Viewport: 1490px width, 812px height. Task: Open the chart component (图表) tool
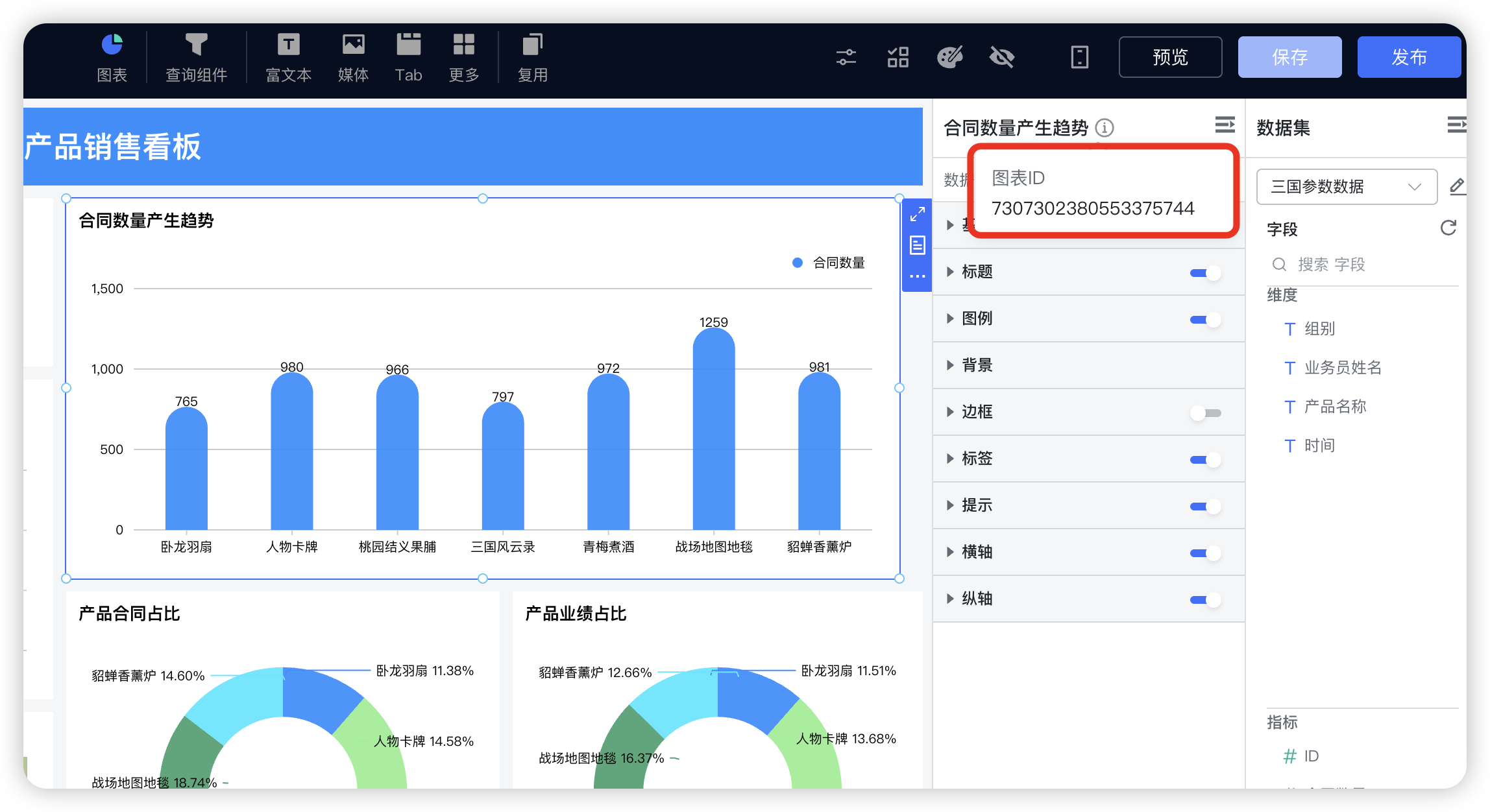112,56
